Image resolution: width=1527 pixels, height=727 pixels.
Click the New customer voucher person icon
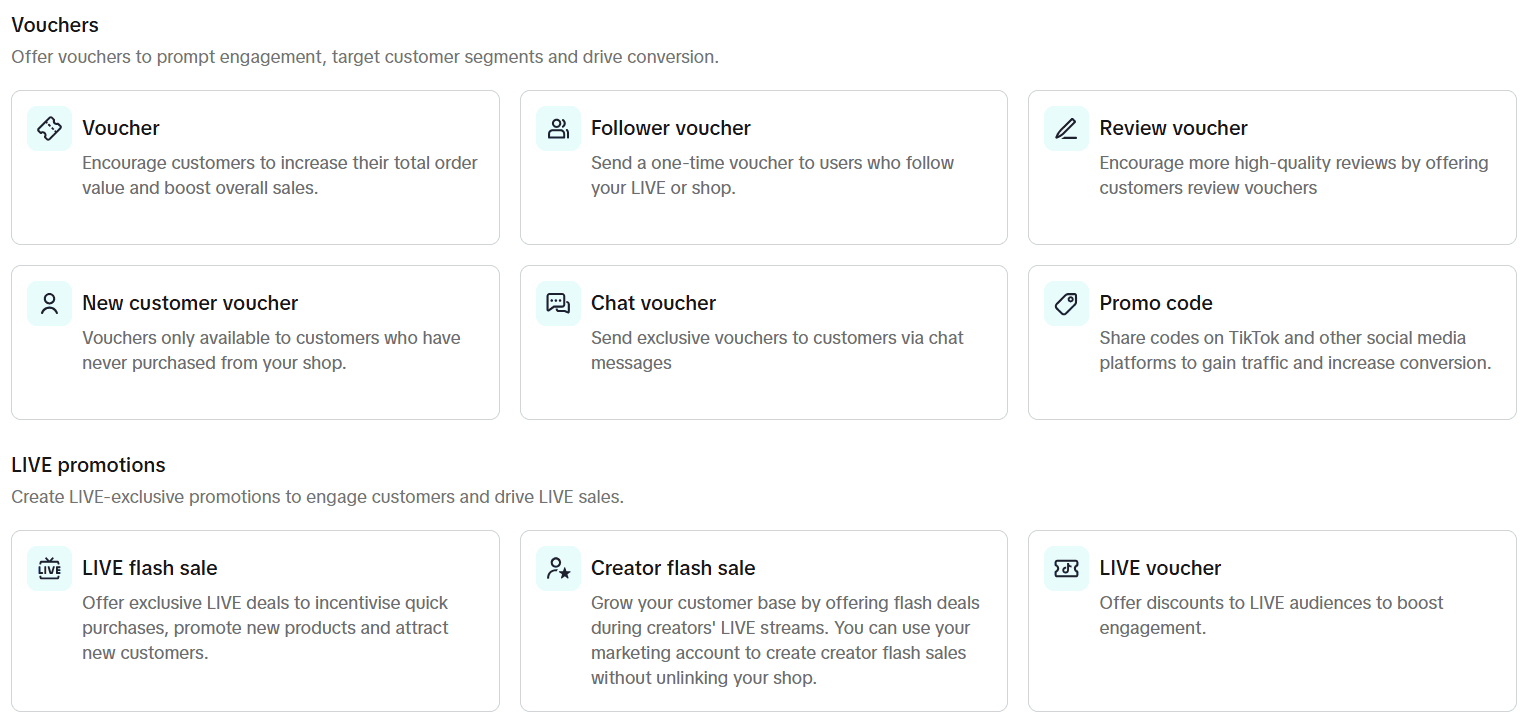point(49,303)
